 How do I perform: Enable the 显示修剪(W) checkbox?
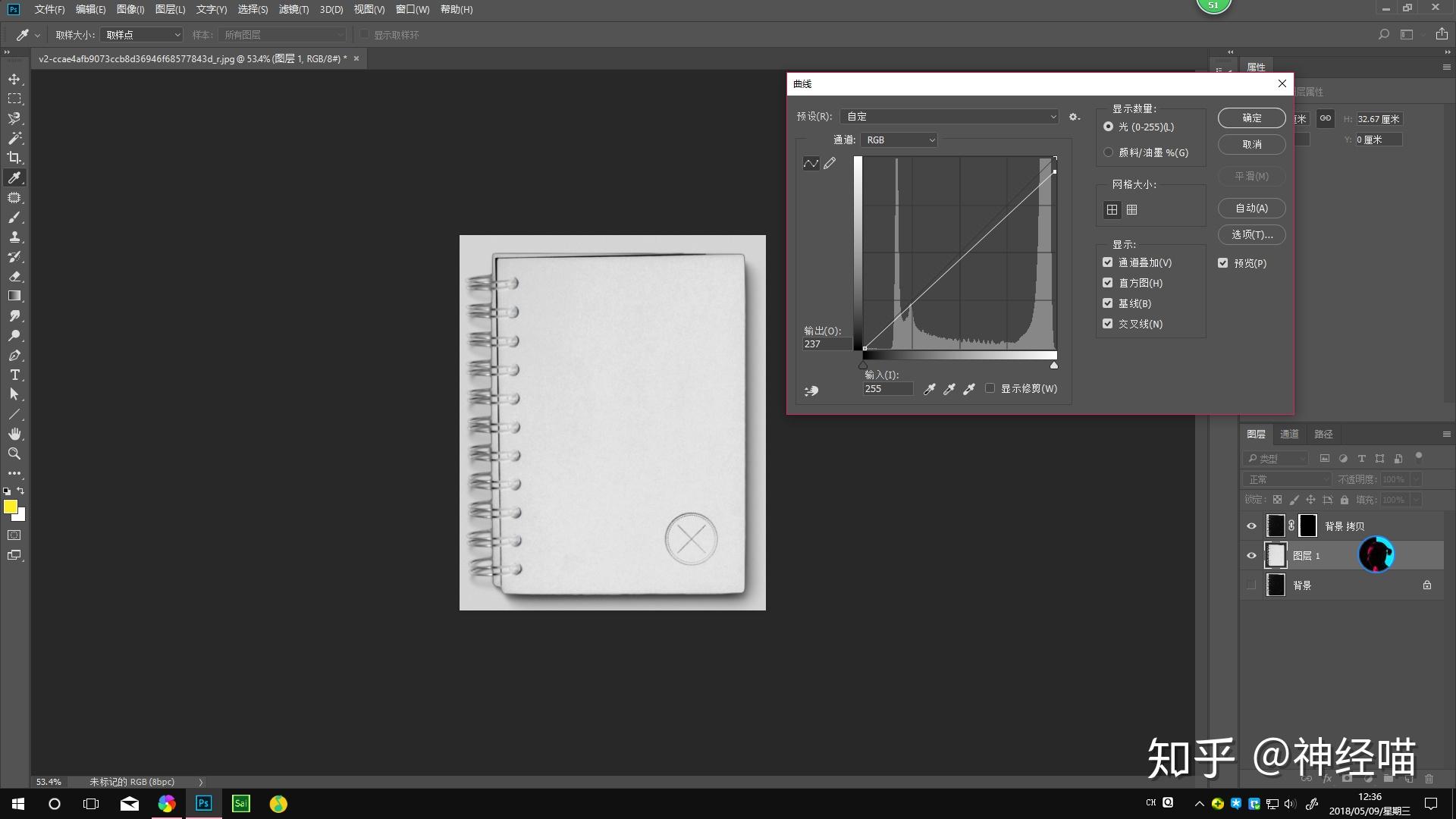[990, 388]
